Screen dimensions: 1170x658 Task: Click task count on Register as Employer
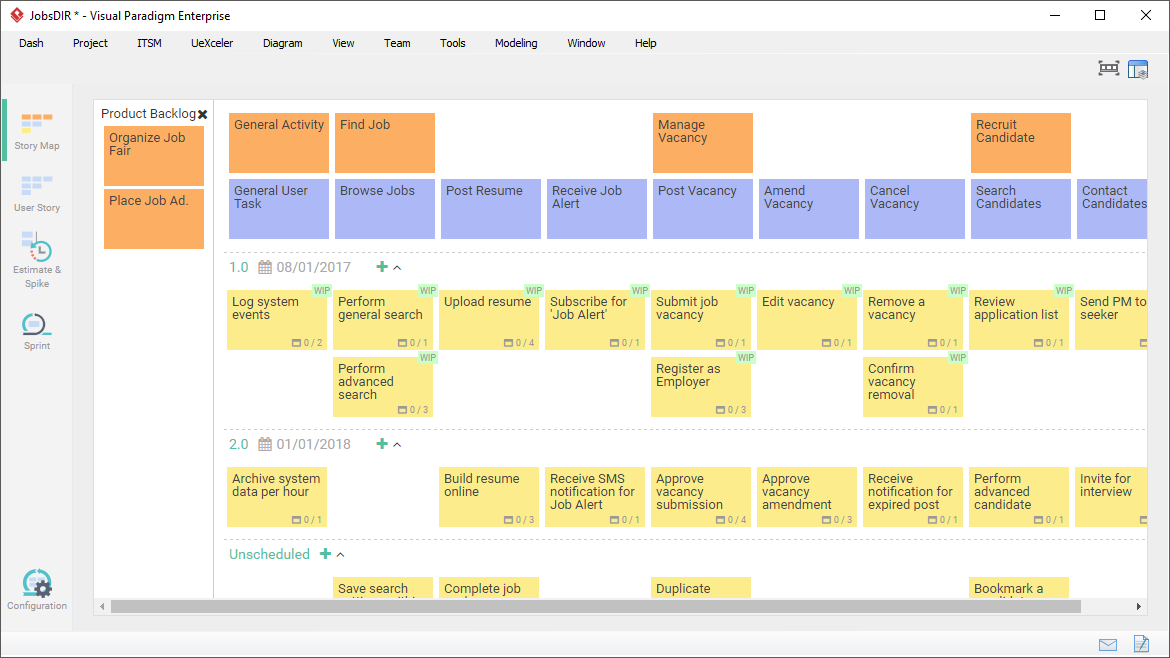coord(731,410)
